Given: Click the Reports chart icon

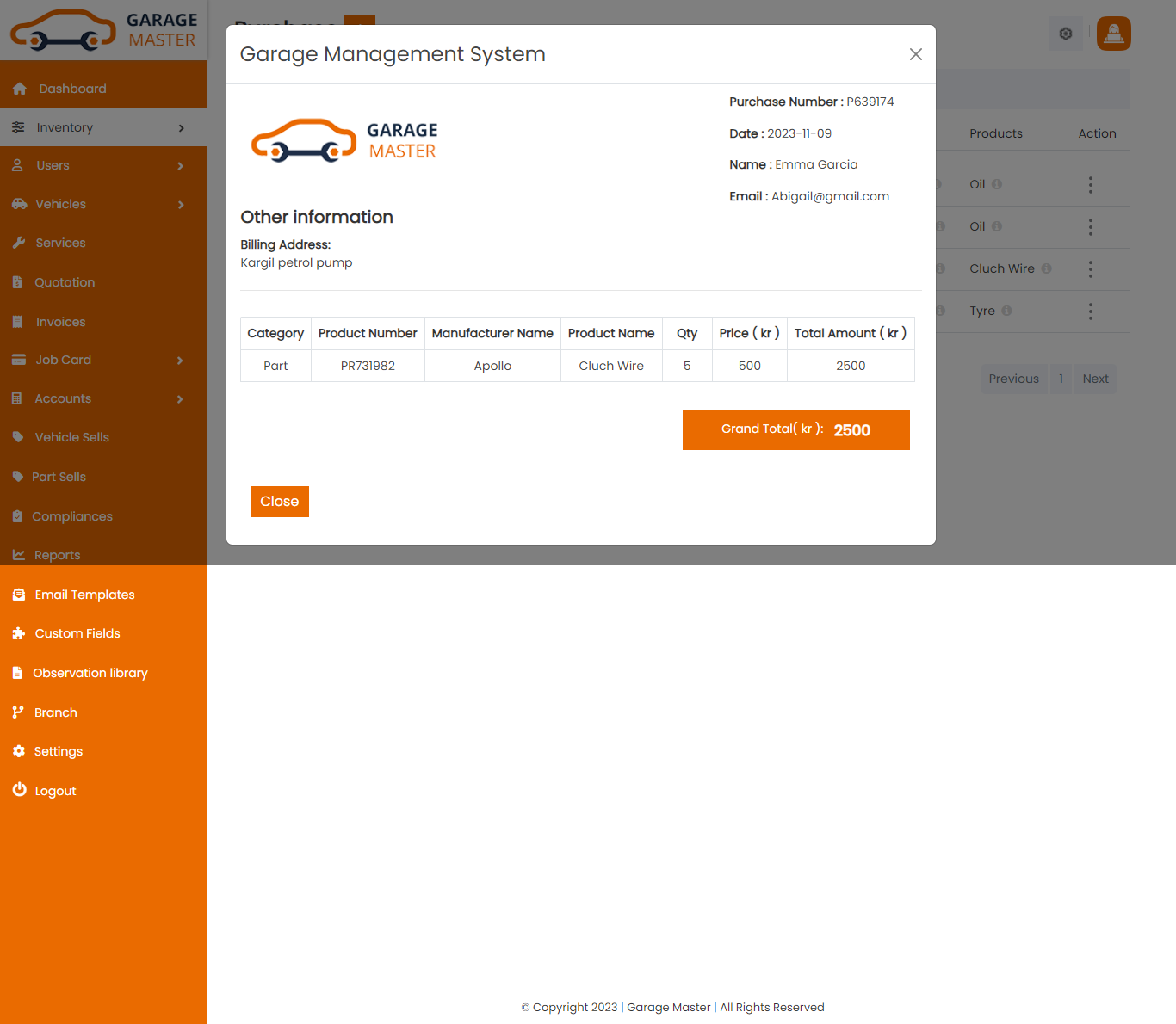Looking at the screenshot, I should [x=18, y=555].
